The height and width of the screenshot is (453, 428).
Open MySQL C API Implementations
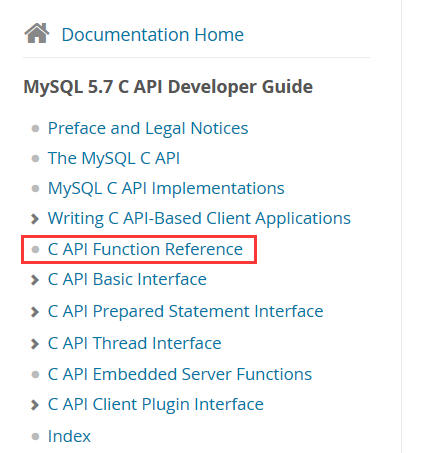166,188
